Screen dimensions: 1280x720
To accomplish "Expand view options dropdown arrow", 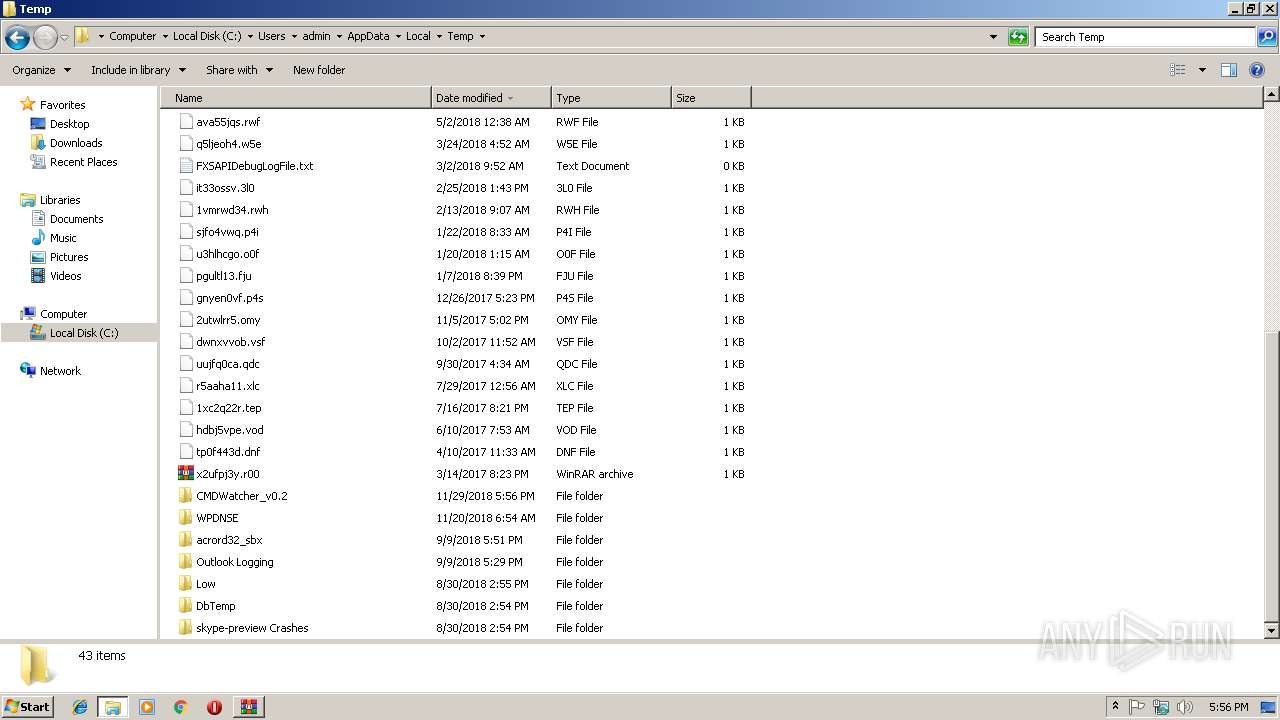I will [1202, 70].
